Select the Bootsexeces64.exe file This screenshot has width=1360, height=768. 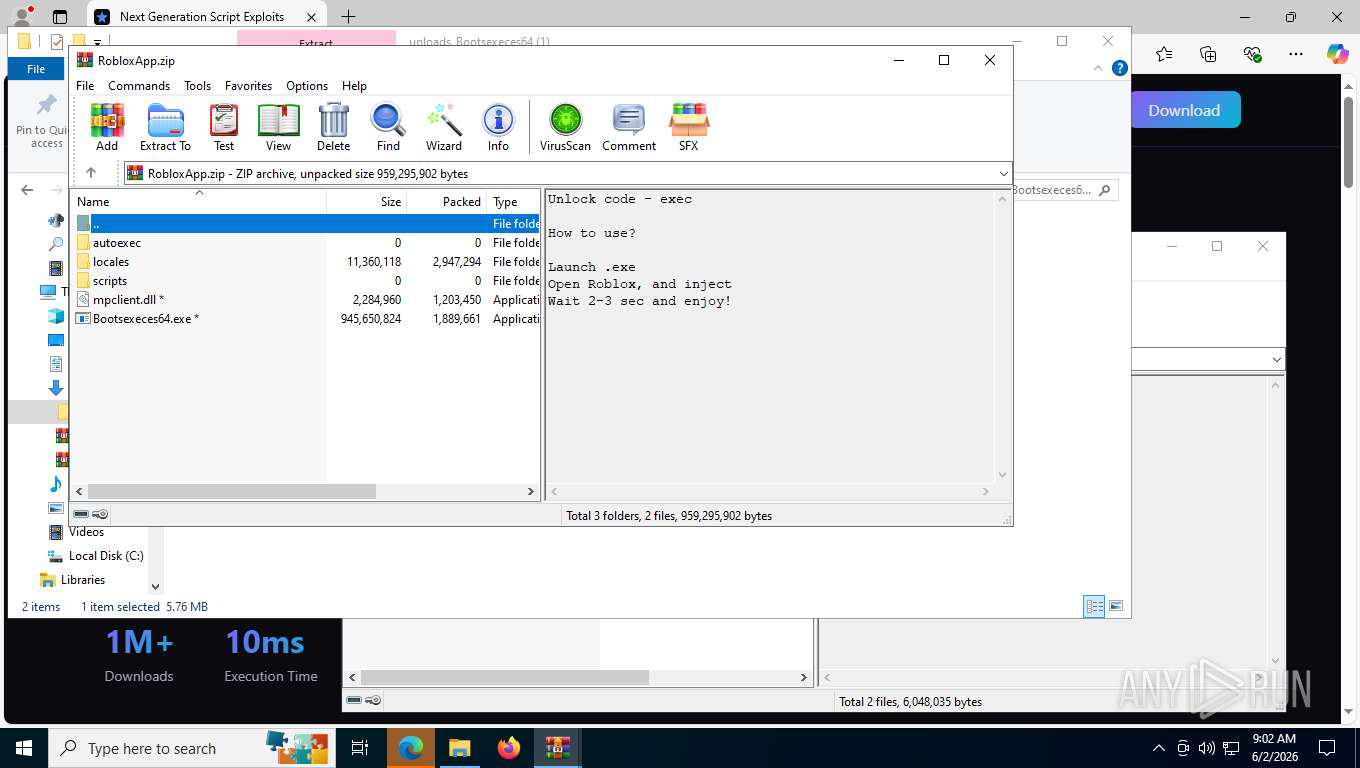tap(306, 319)
